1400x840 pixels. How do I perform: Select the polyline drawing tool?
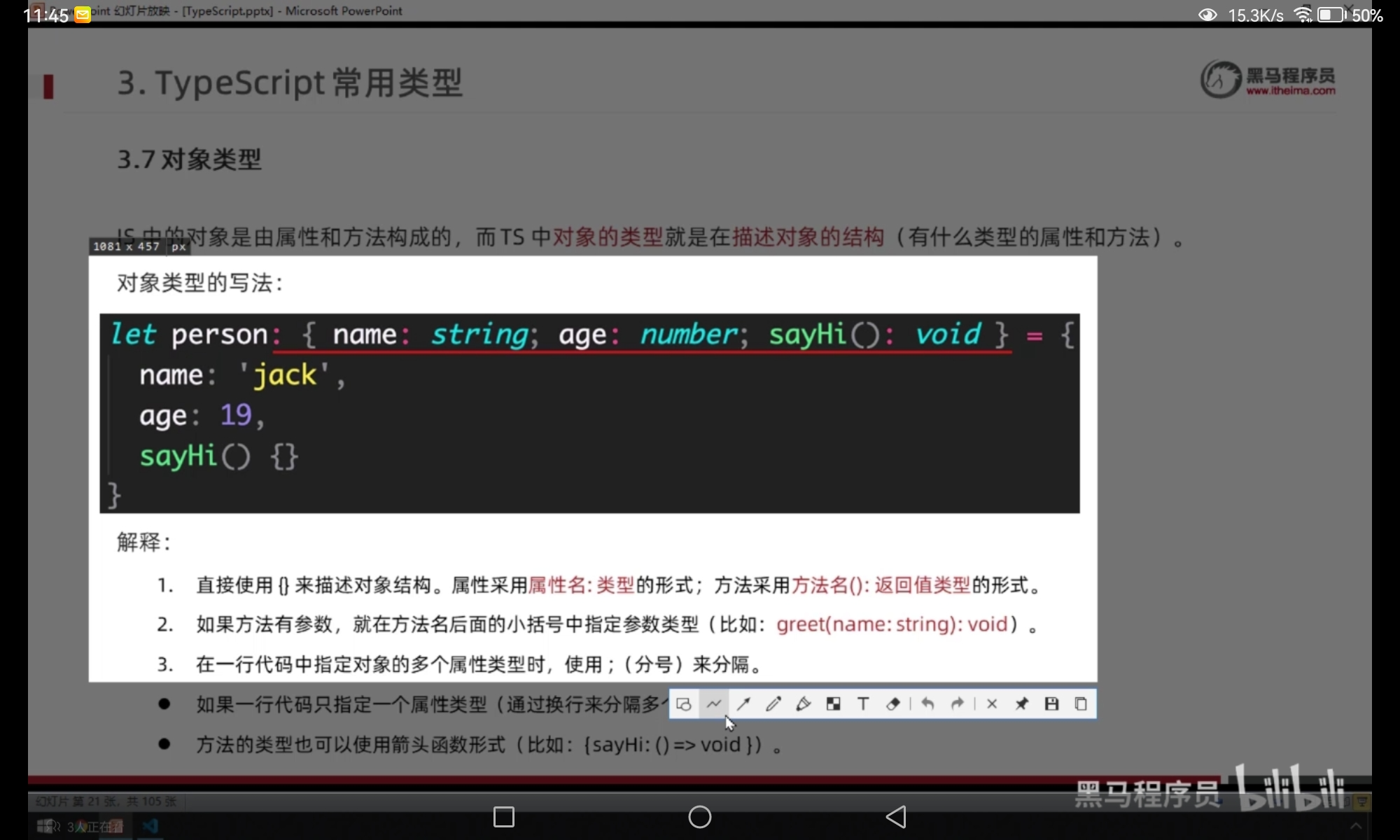pos(714,704)
